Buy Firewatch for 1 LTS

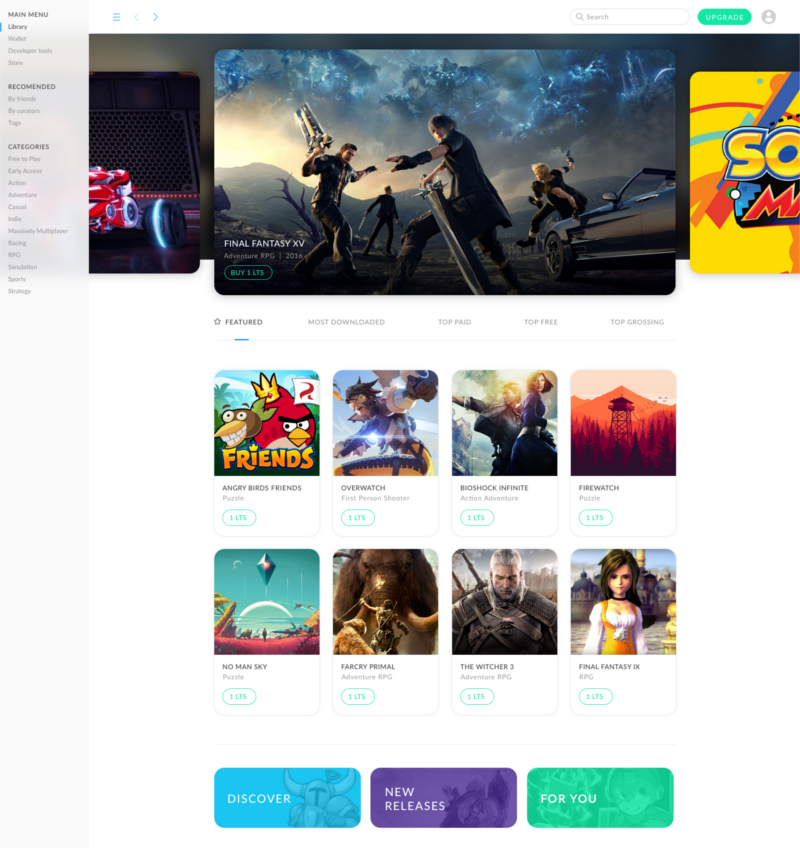click(595, 518)
